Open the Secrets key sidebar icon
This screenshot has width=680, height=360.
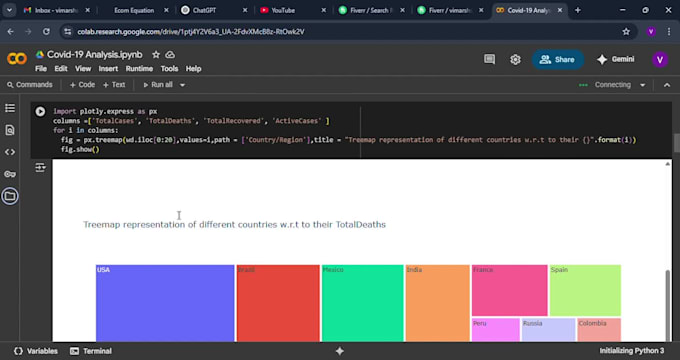(10, 174)
